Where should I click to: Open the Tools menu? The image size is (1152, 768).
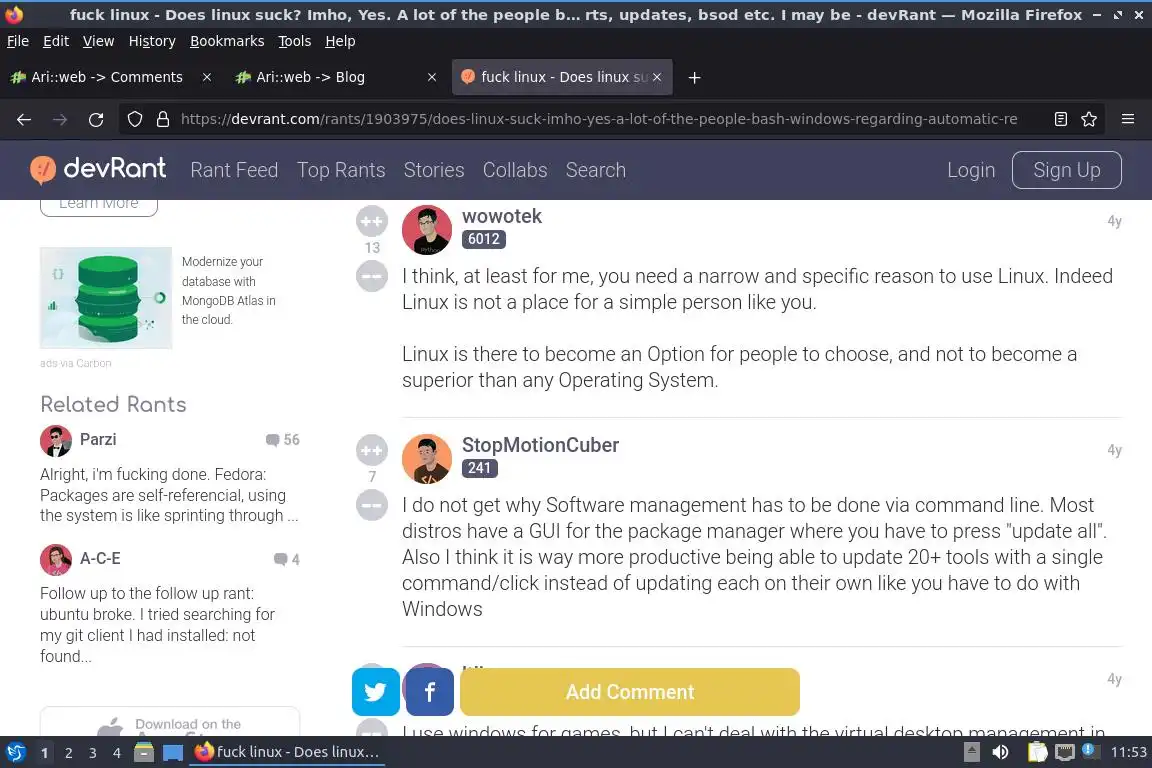pyautogui.click(x=295, y=41)
